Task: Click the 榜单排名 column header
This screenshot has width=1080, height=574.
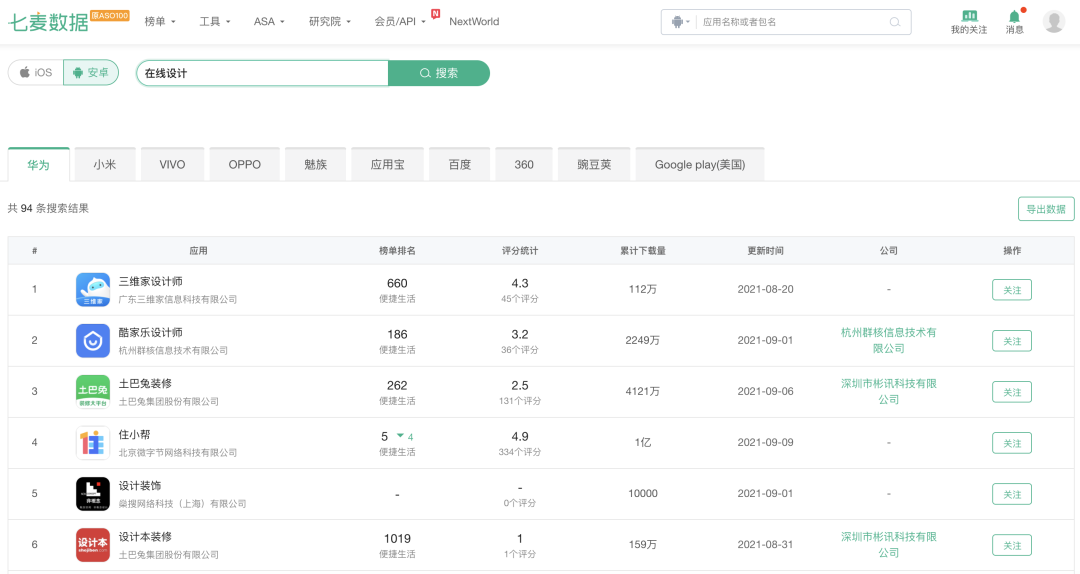Action: point(397,251)
